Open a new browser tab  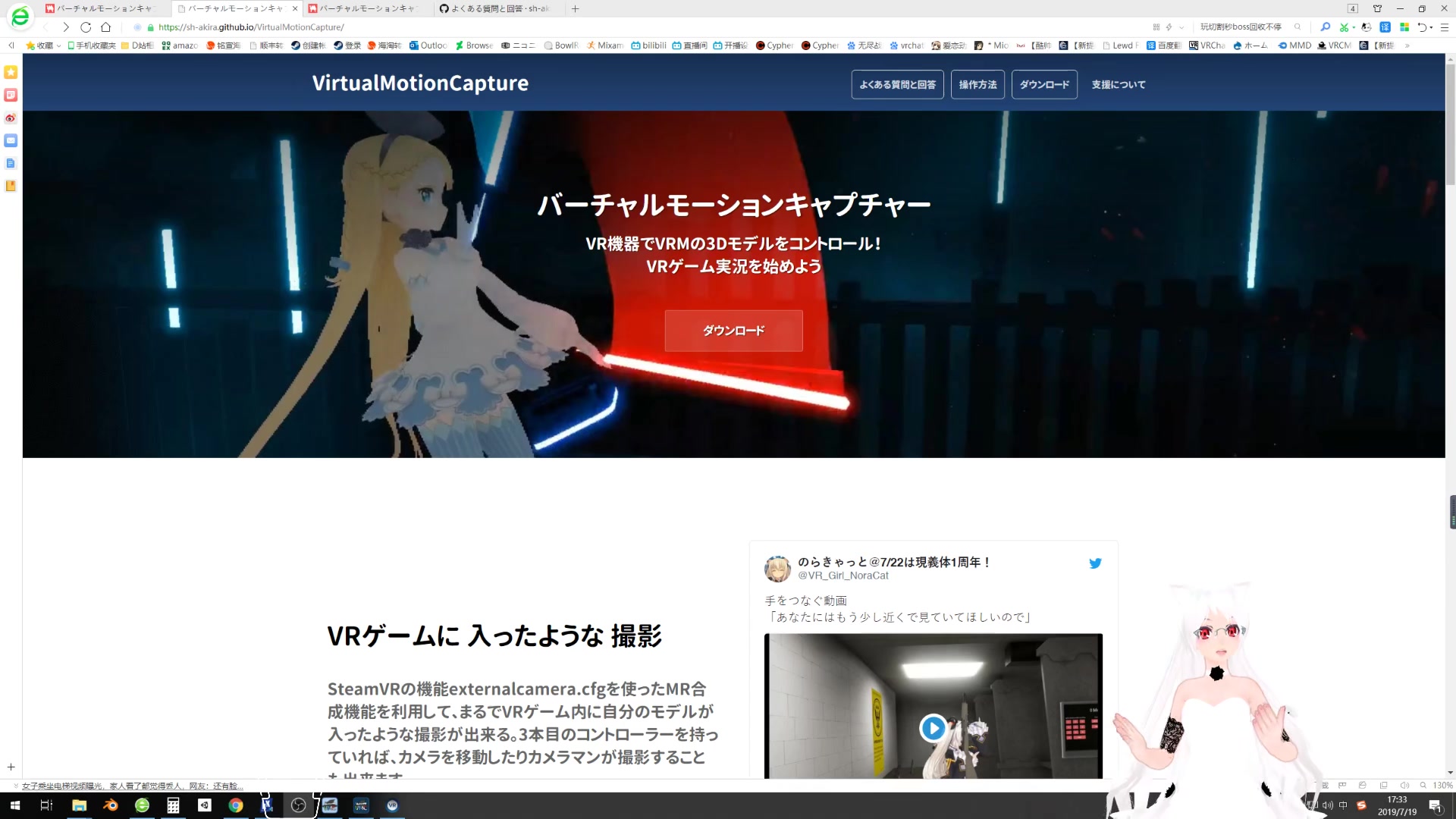tap(576, 8)
